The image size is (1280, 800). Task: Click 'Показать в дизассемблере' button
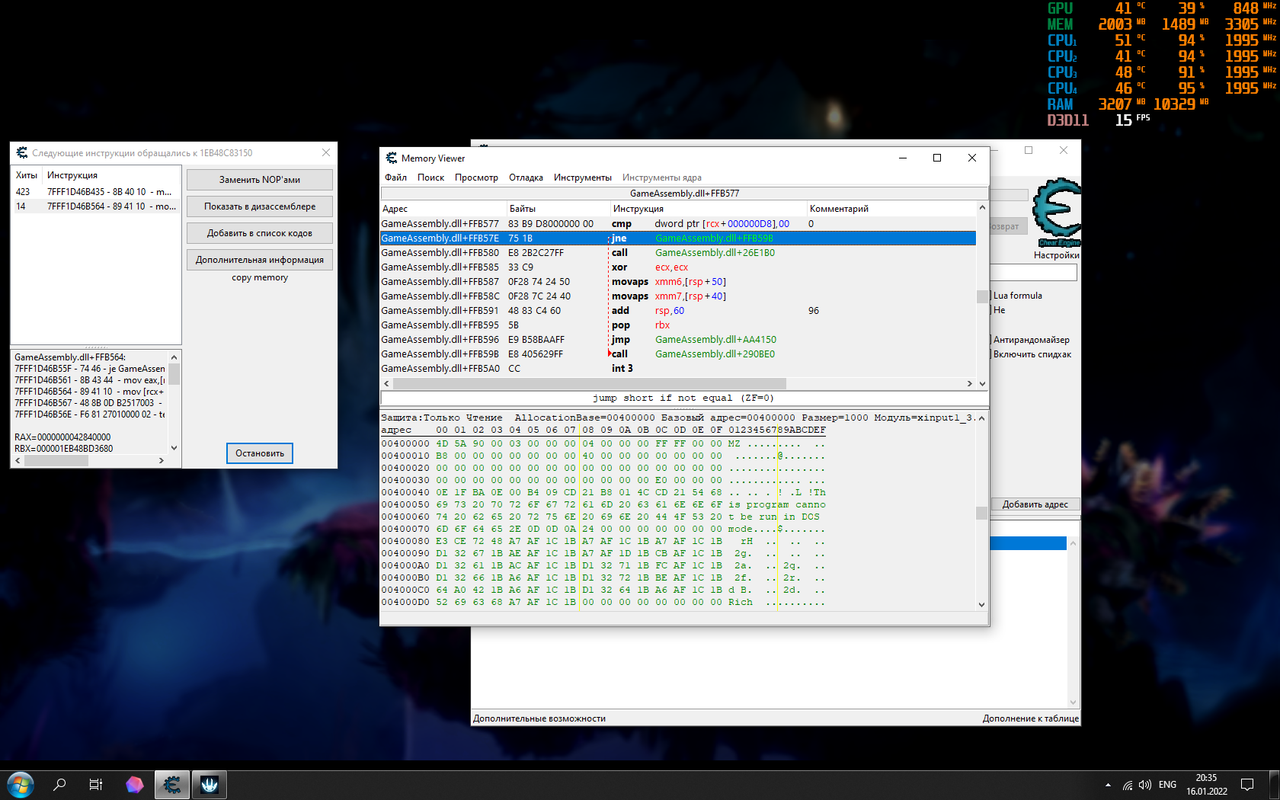tap(260, 206)
